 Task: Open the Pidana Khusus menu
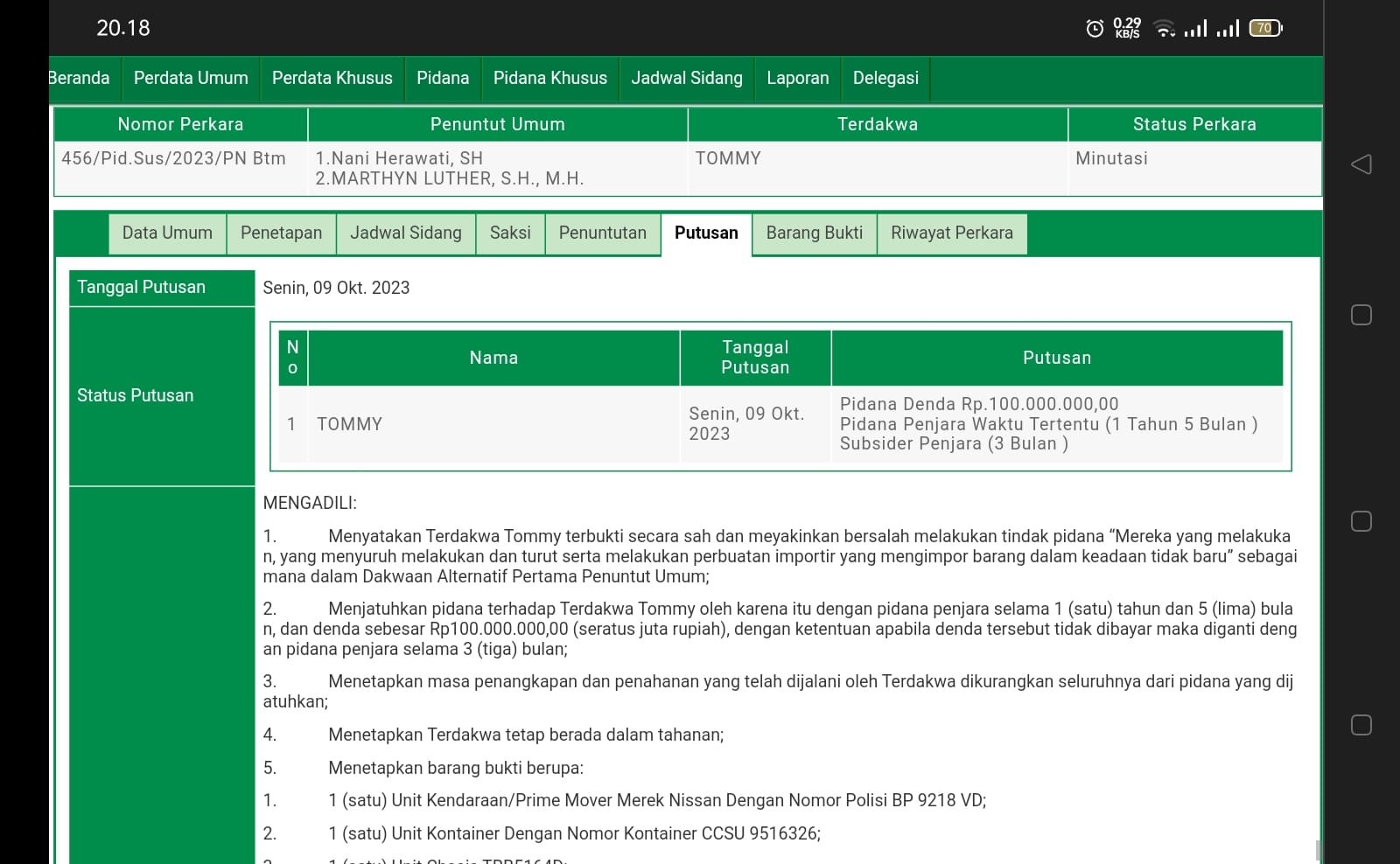coord(550,78)
